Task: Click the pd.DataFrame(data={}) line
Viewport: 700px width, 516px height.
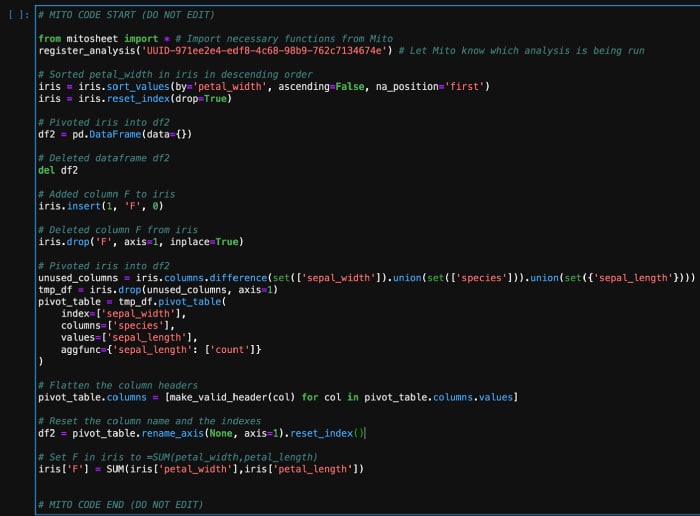Action: (x=115, y=134)
